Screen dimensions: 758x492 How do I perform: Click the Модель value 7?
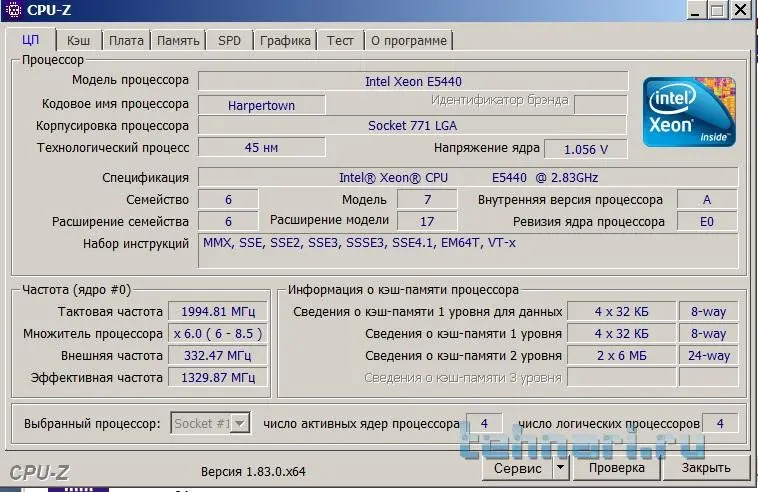point(427,200)
